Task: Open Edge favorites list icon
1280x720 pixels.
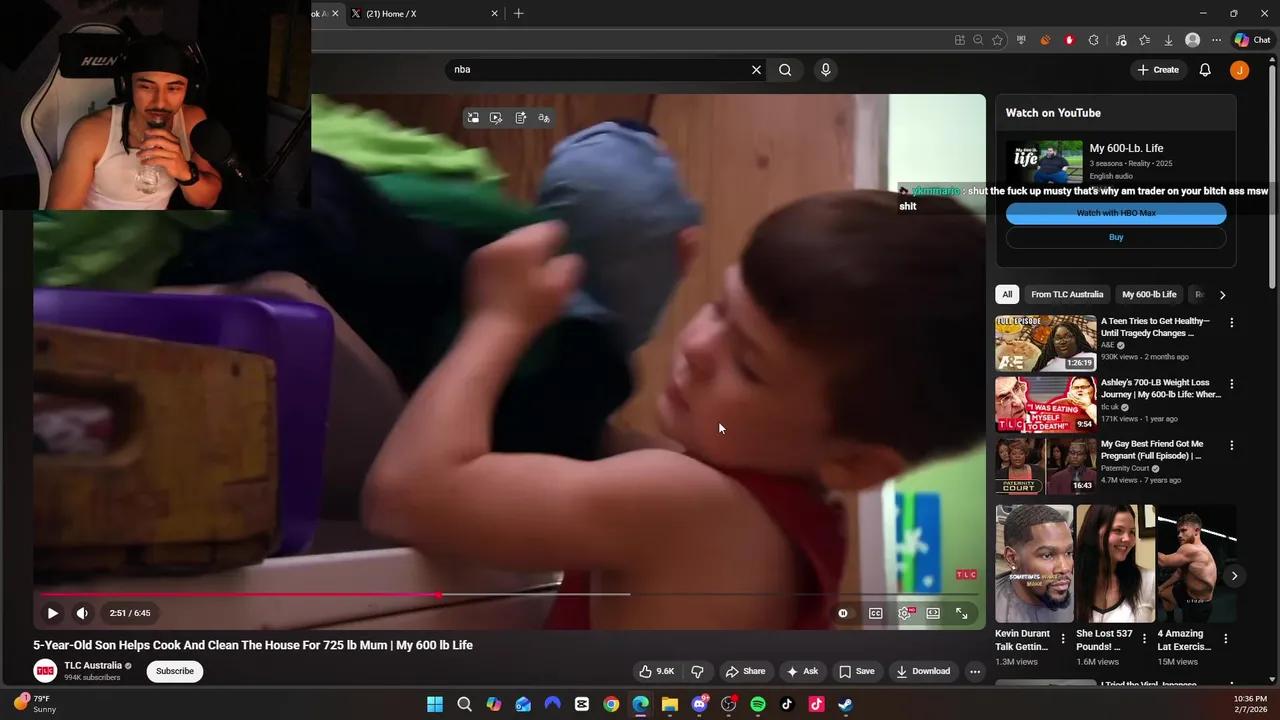Action: click(x=1144, y=40)
